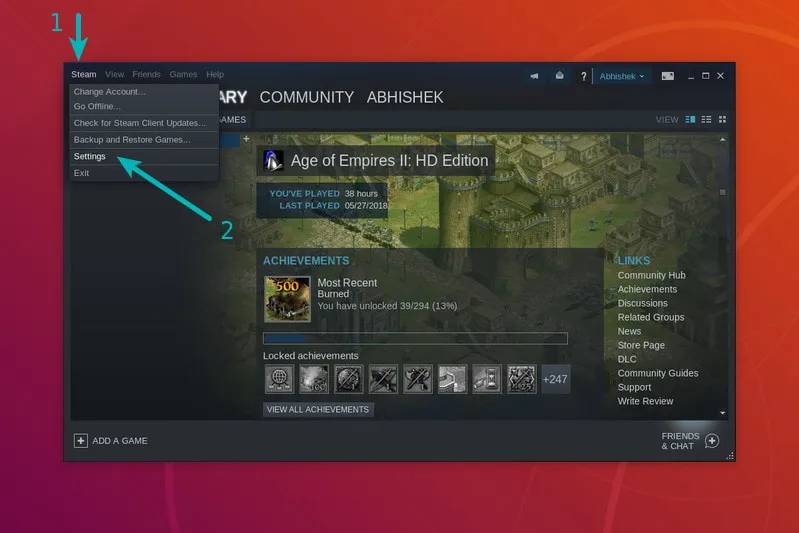Click the second locked achievement icon
Screen dimensions: 799x533
pyautogui.click(x=314, y=379)
